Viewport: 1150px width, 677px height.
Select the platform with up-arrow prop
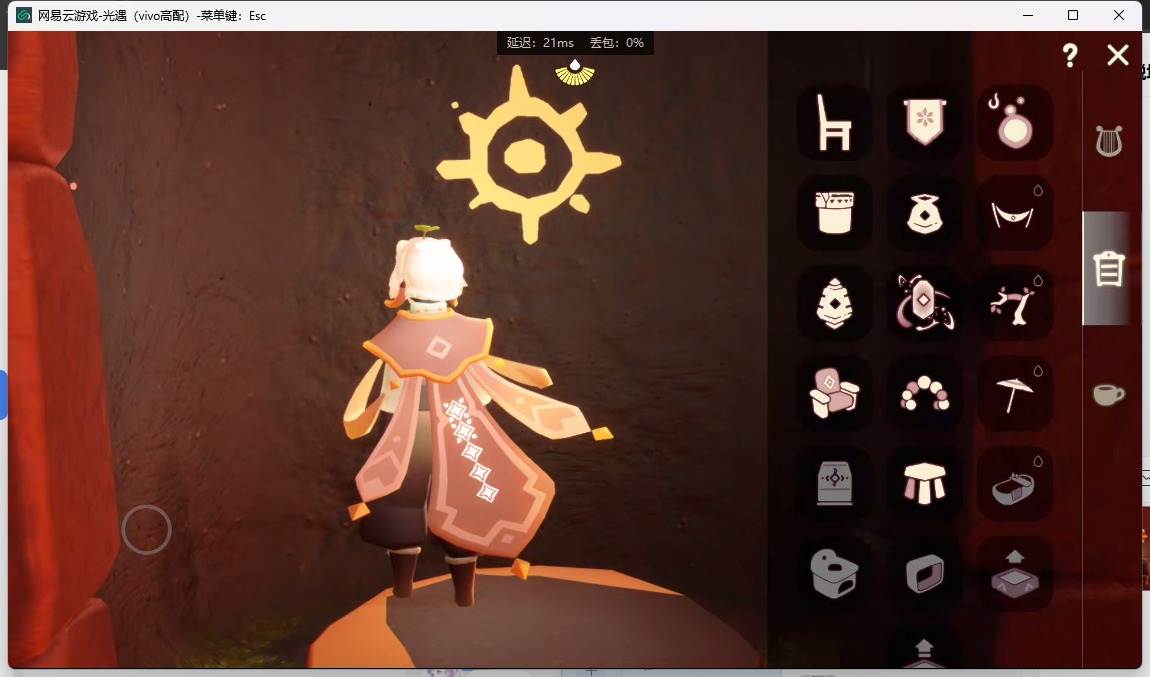[x=1014, y=574]
